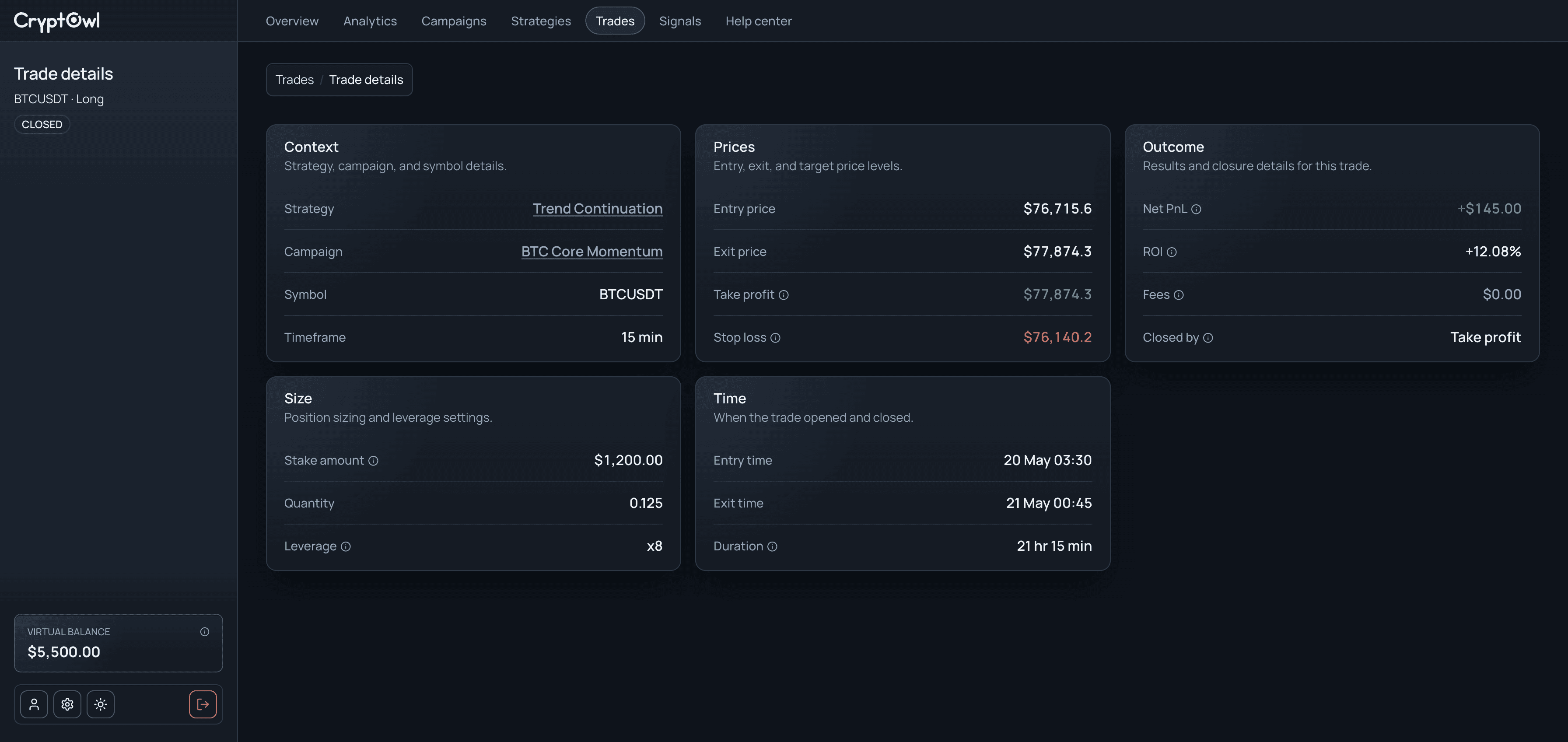Click the Net PnL value +$145.00
This screenshot has width=1568, height=742.
1489,209
